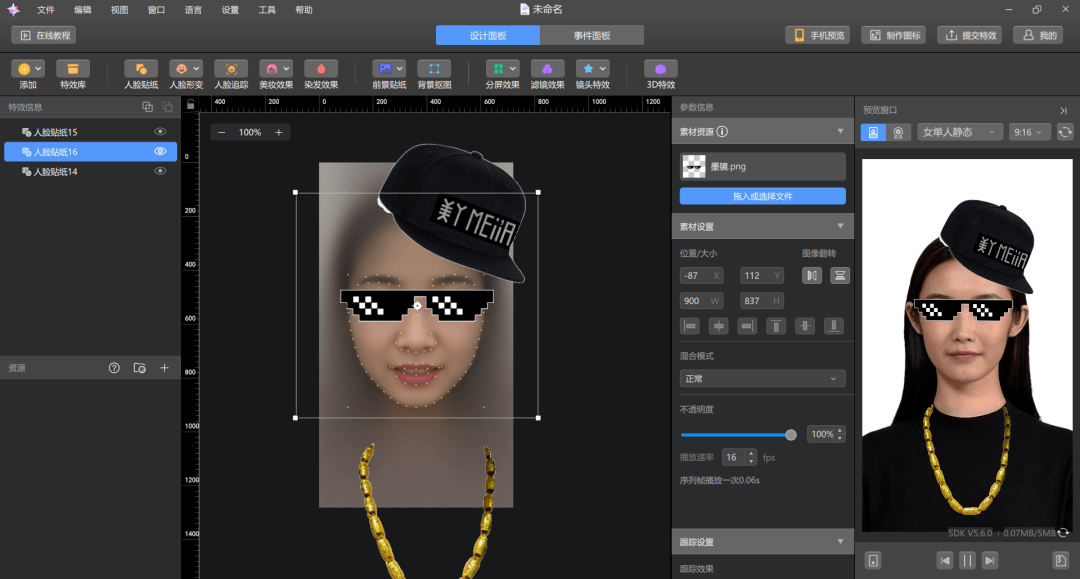The image size is (1080, 579).
Task: Open the 视图 menu
Action: click(119, 10)
